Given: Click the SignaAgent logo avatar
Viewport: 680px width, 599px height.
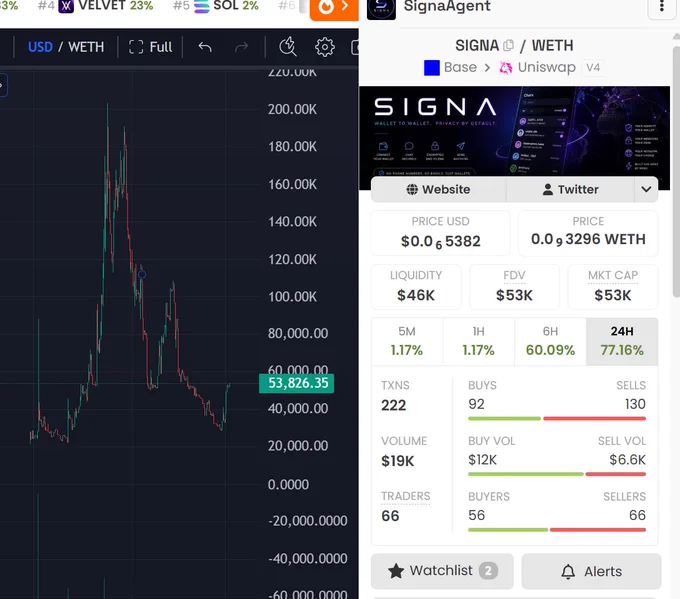Looking at the screenshot, I should (x=381, y=8).
